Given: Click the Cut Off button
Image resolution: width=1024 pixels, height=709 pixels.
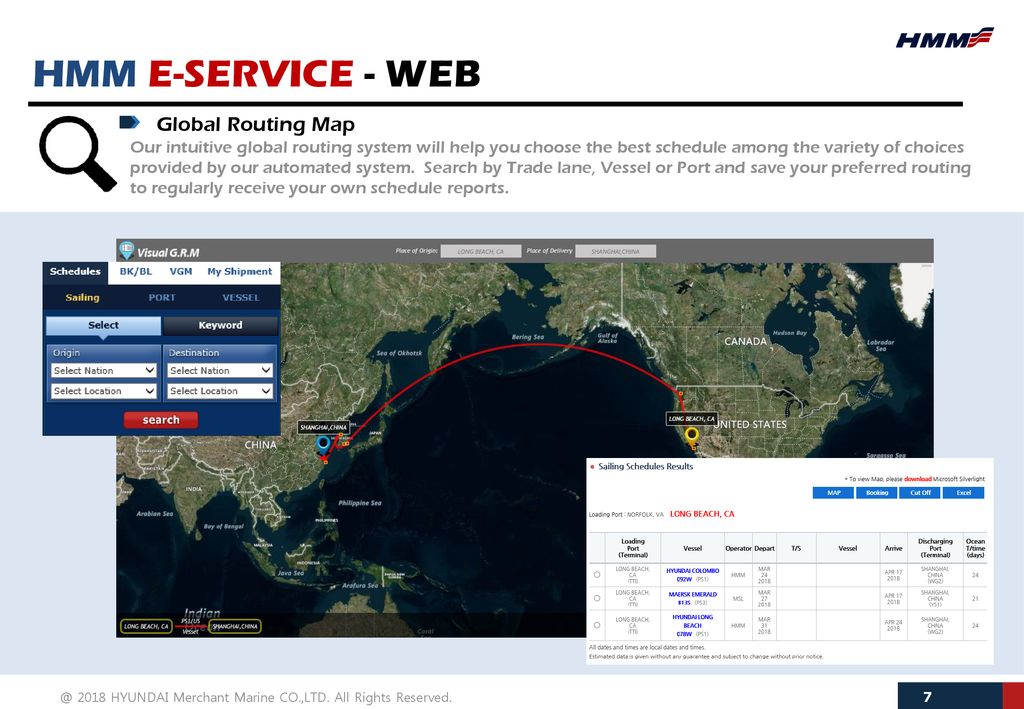Looking at the screenshot, I should click(920, 493).
